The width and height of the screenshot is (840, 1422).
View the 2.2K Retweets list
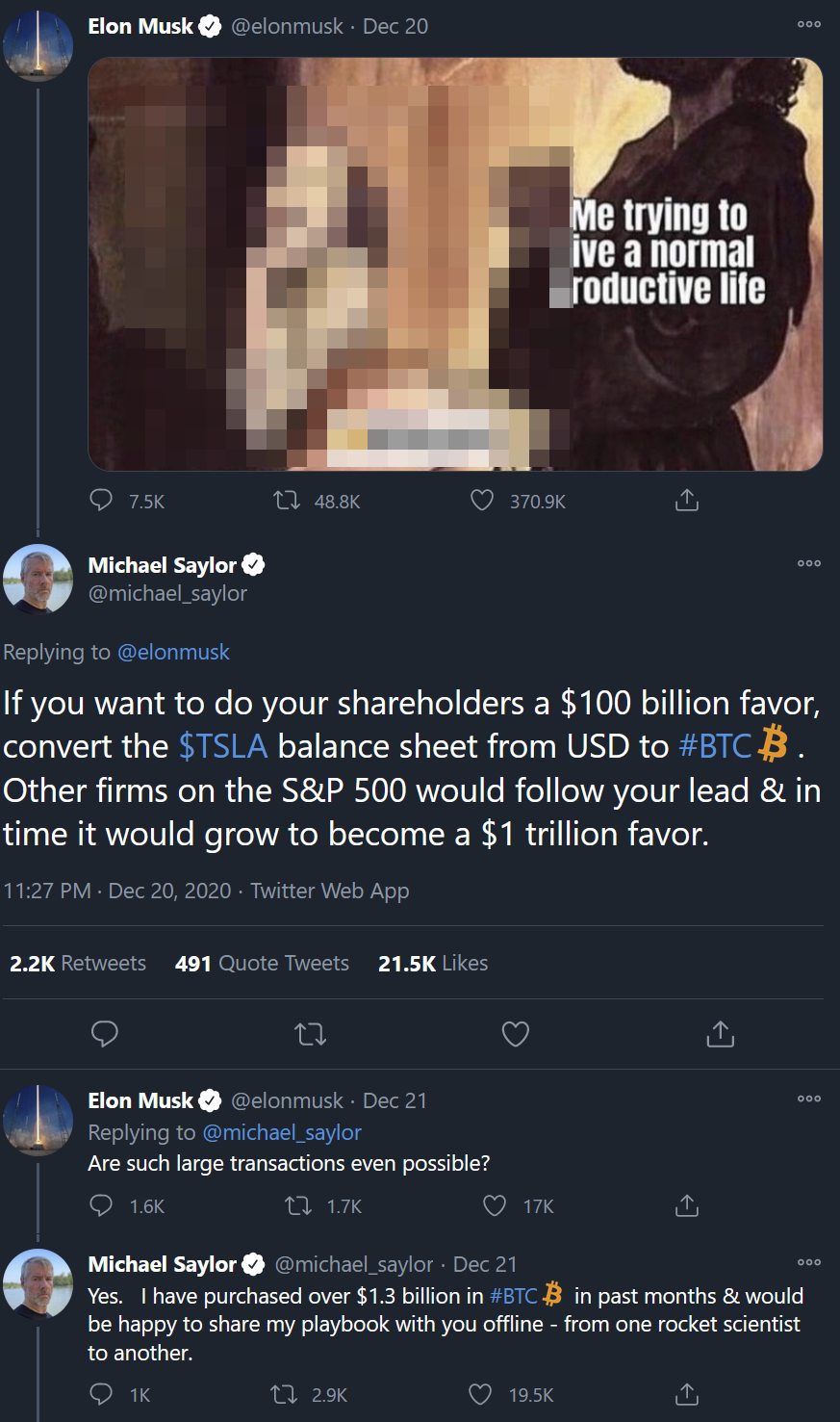(x=78, y=963)
